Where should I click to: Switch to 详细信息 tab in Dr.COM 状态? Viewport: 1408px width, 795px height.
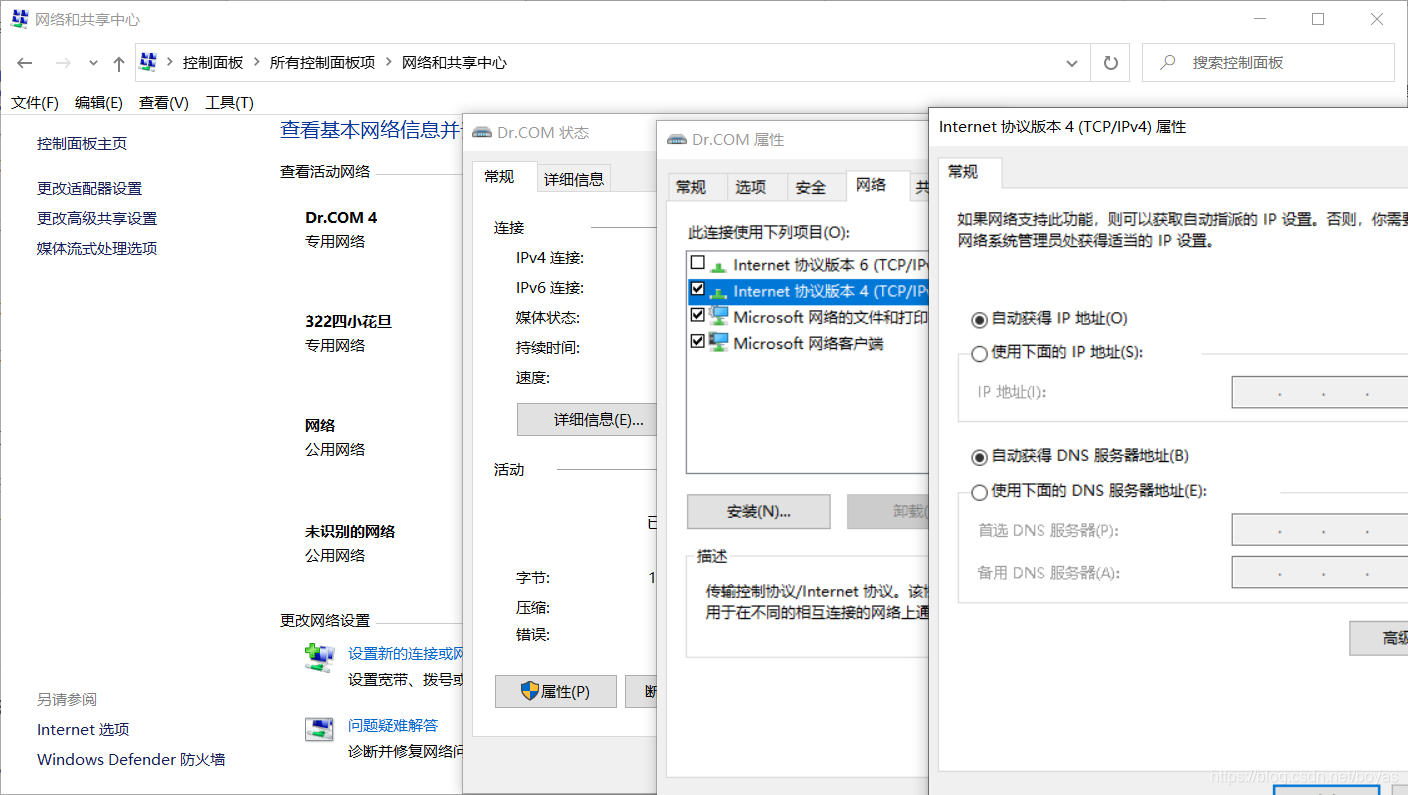click(x=574, y=179)
